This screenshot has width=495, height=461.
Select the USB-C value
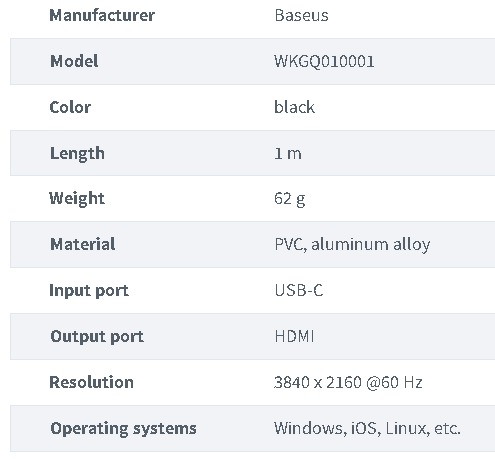coord(299,290)
